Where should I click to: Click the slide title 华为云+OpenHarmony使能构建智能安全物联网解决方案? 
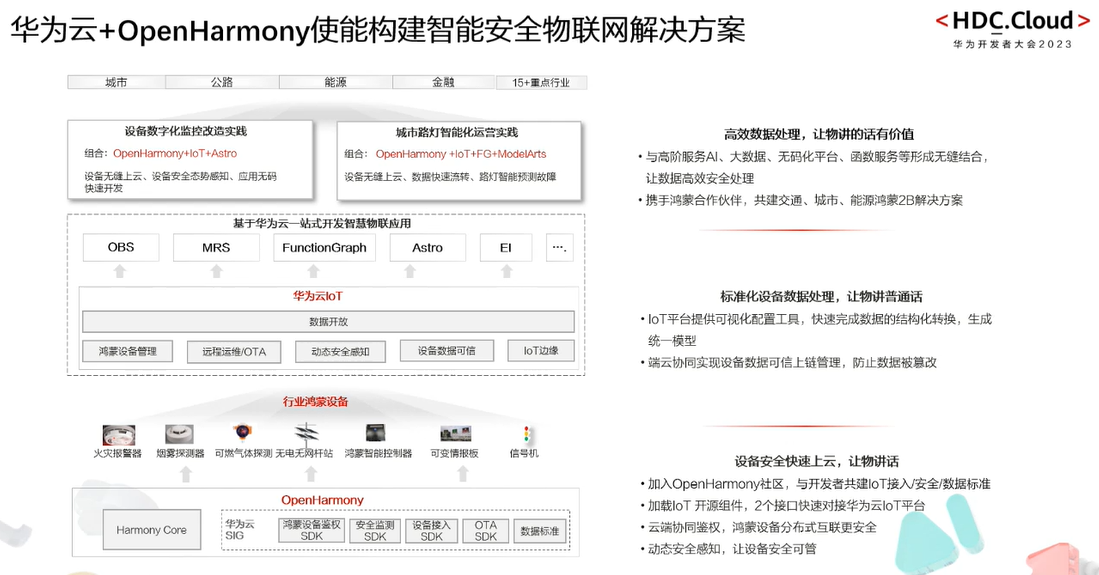click(378, 30)
